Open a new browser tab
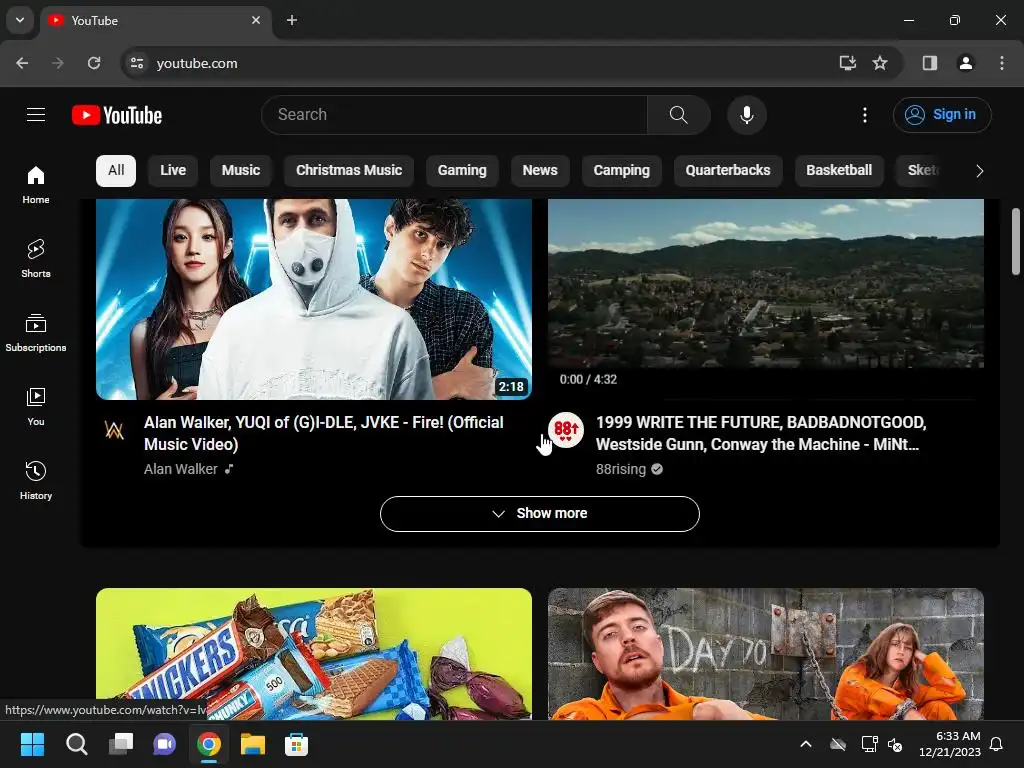The width and height of the screenshot is (1024, 768). click(x=292, y=20)
